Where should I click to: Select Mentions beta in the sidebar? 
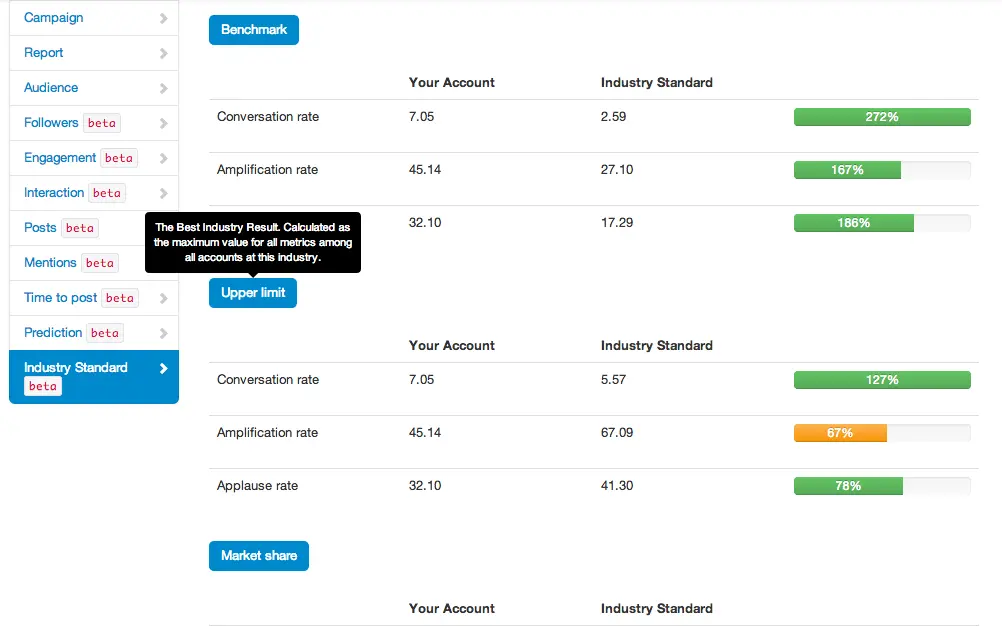pyautogui.click(x=70, y=263)
